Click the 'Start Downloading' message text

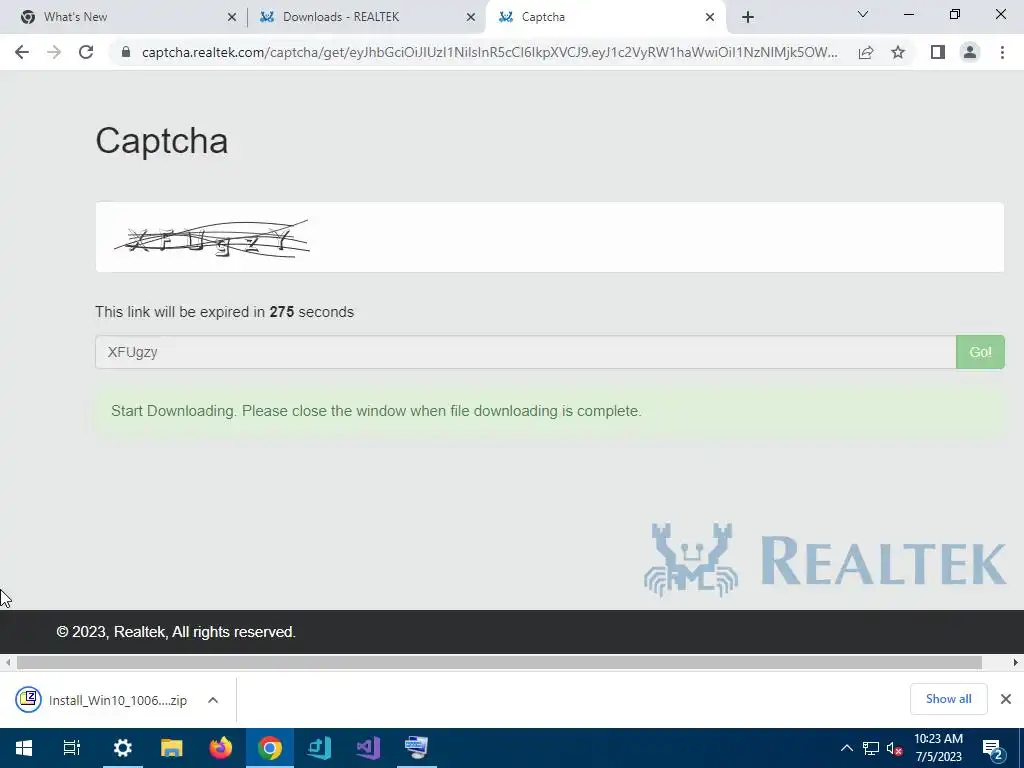click(376, 411)
